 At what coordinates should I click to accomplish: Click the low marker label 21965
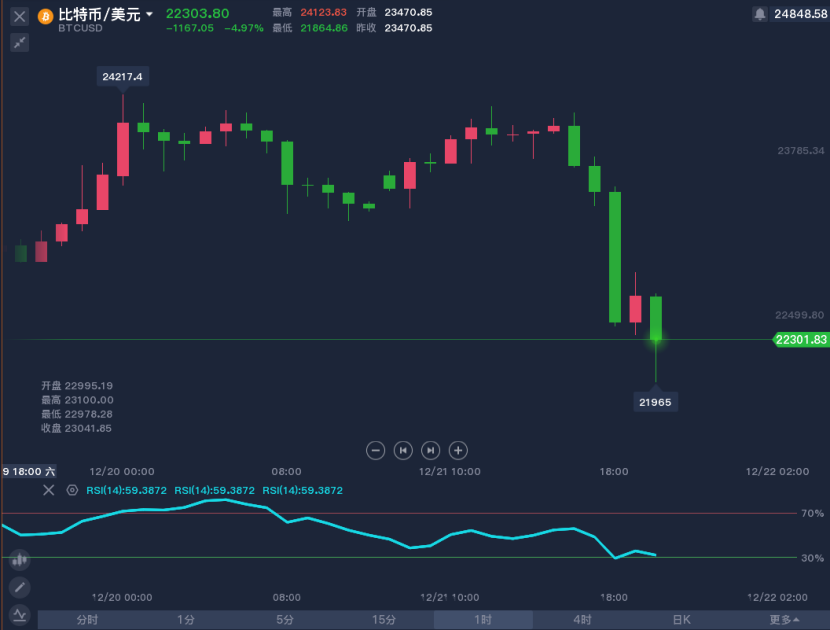tap(655, 402)
